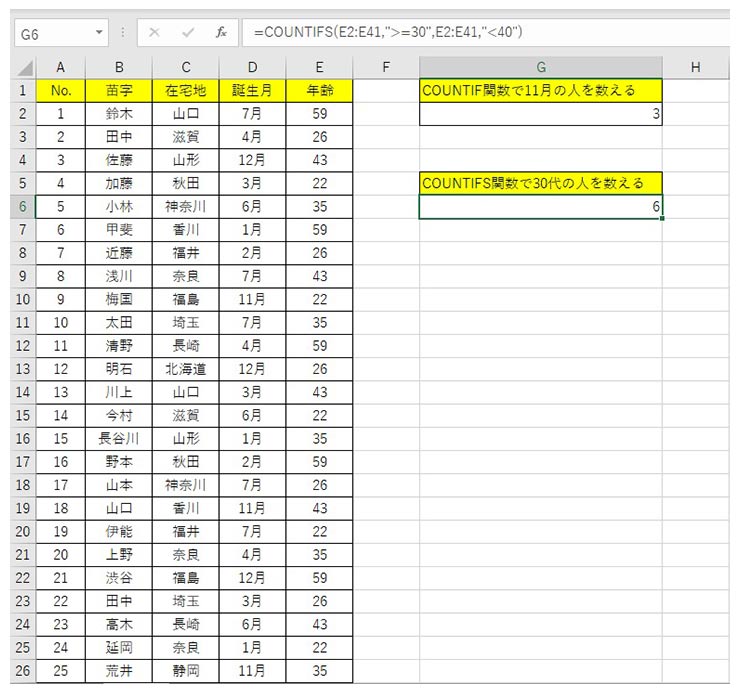The height and width of the screenshot is (694, 740).
Task: Select the yellow COUNTIF関数で11月 label cell
Action: (540, 90)
